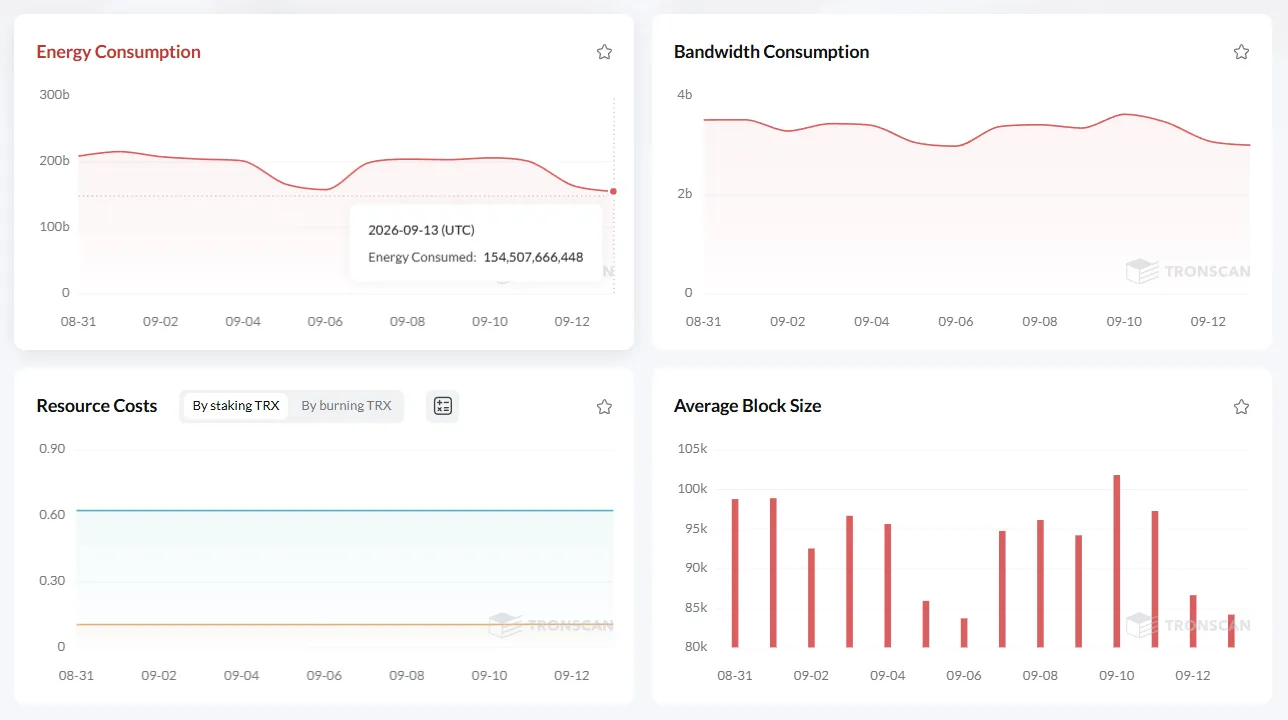Open the Energy Consumption title link
1288x720 pixels.
[118, 52]
